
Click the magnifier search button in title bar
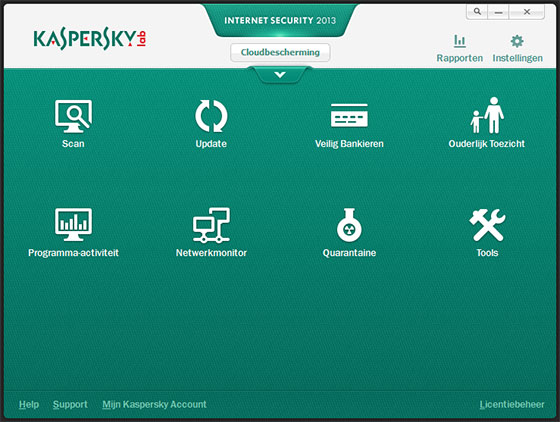pyautogui.click(x=477, y=12)
